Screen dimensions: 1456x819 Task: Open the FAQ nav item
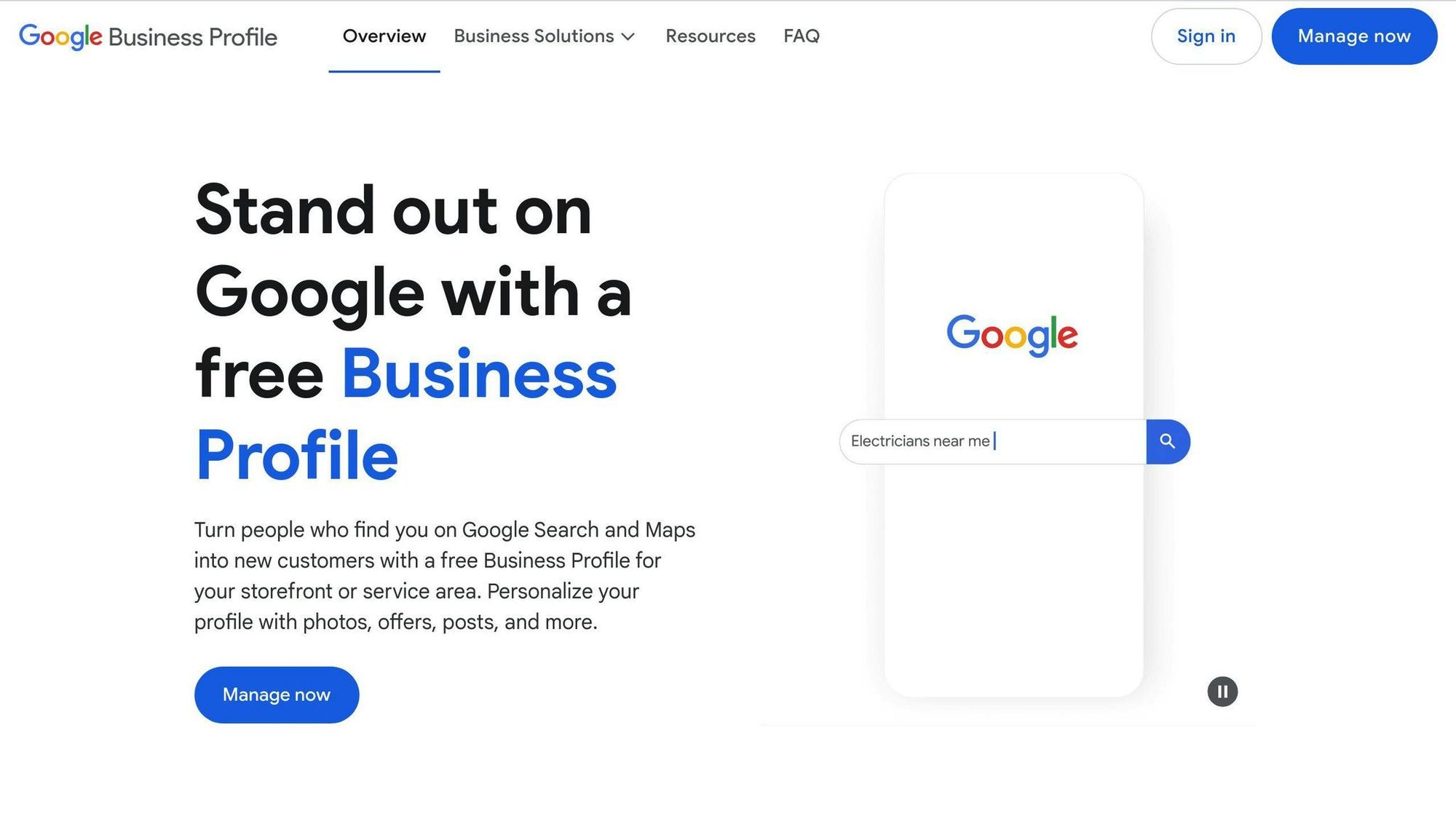coord(802,36)
